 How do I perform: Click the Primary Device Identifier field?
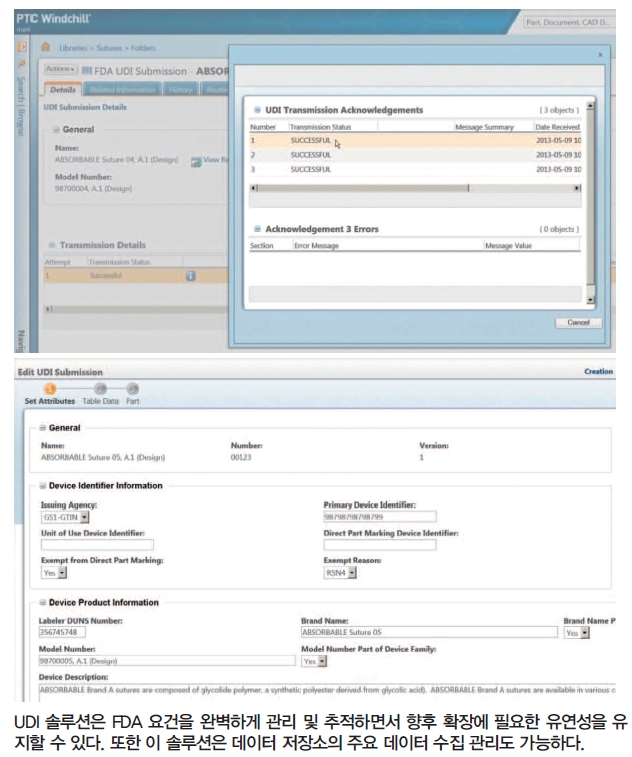(379, 517)
